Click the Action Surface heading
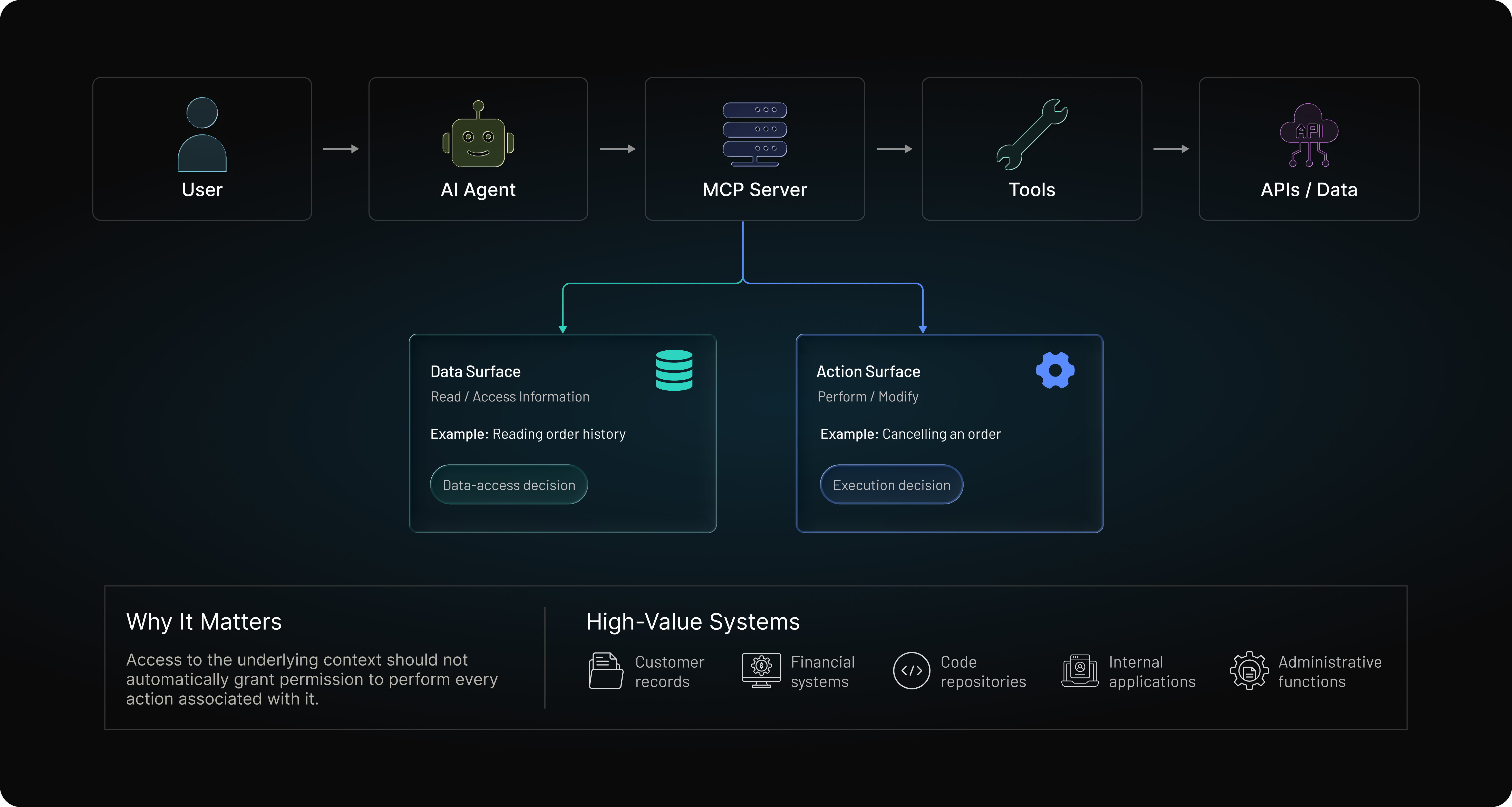The width and height of the screenshot is (1512, 807). click(x=868, y=371)
